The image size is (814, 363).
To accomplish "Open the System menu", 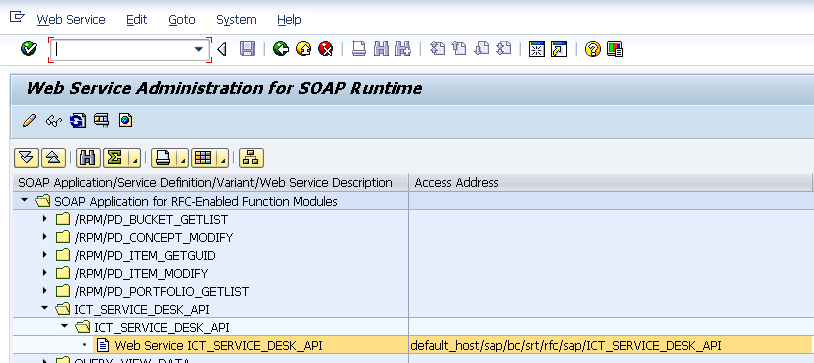I will pyautogui.click(x=236, y=20).
